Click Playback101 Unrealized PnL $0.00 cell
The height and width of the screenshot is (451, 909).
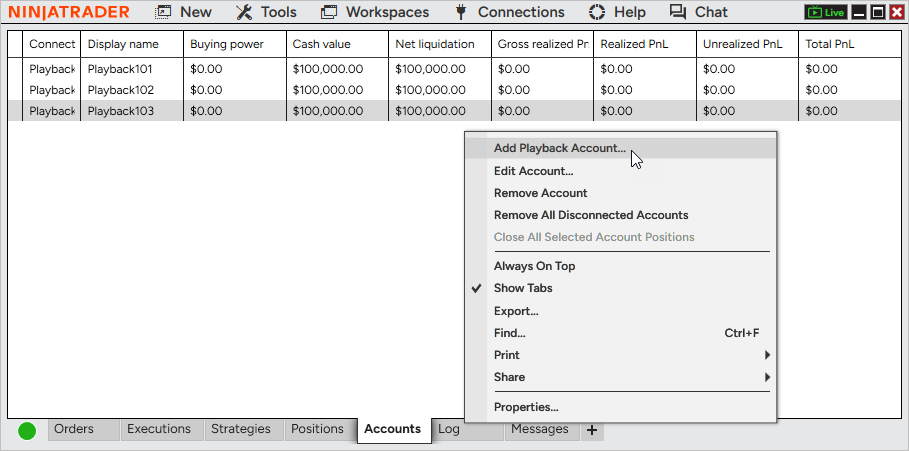747,69
